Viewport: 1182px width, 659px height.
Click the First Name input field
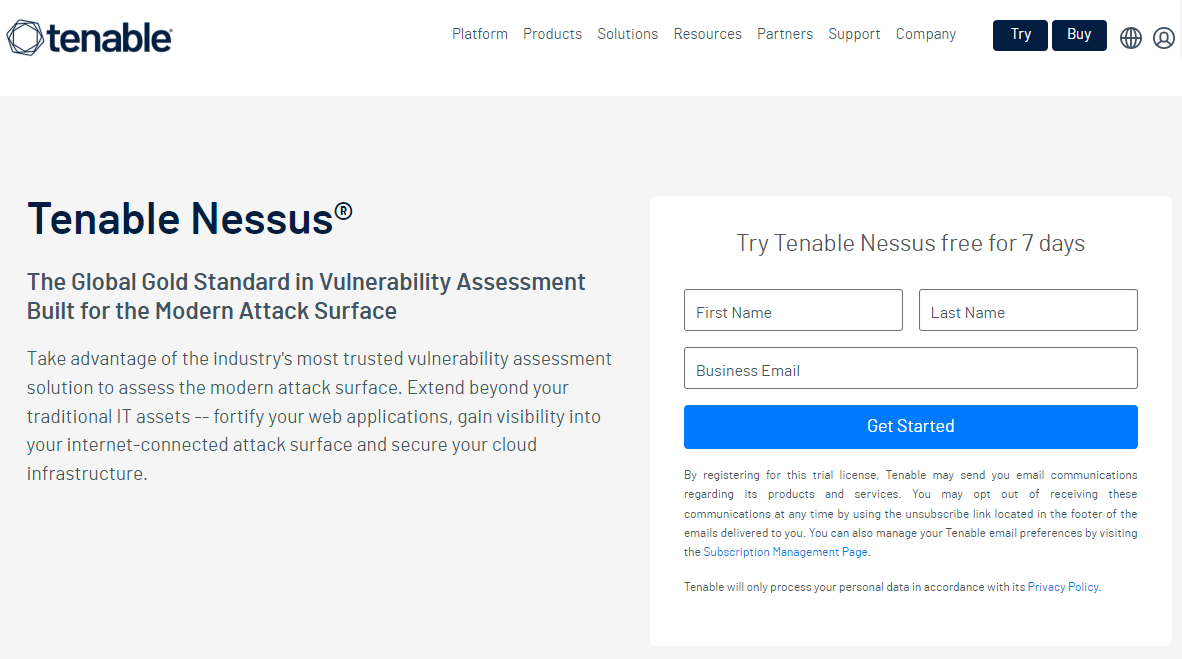click(x=793, y=310)
